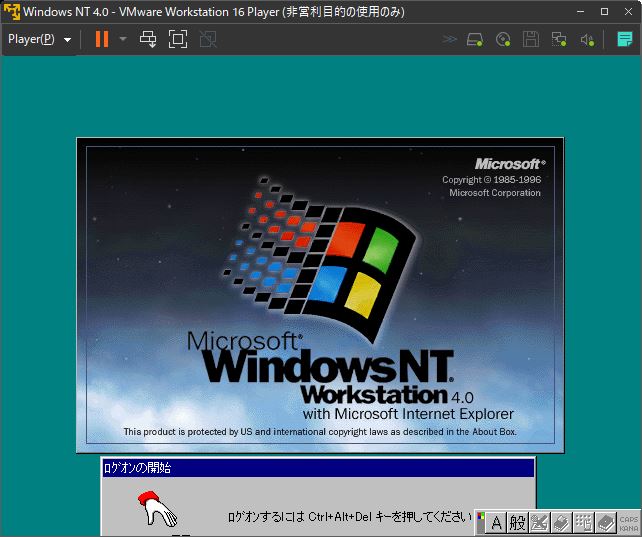
Task: Open the network adapter device icon
Action: (559, 39)
